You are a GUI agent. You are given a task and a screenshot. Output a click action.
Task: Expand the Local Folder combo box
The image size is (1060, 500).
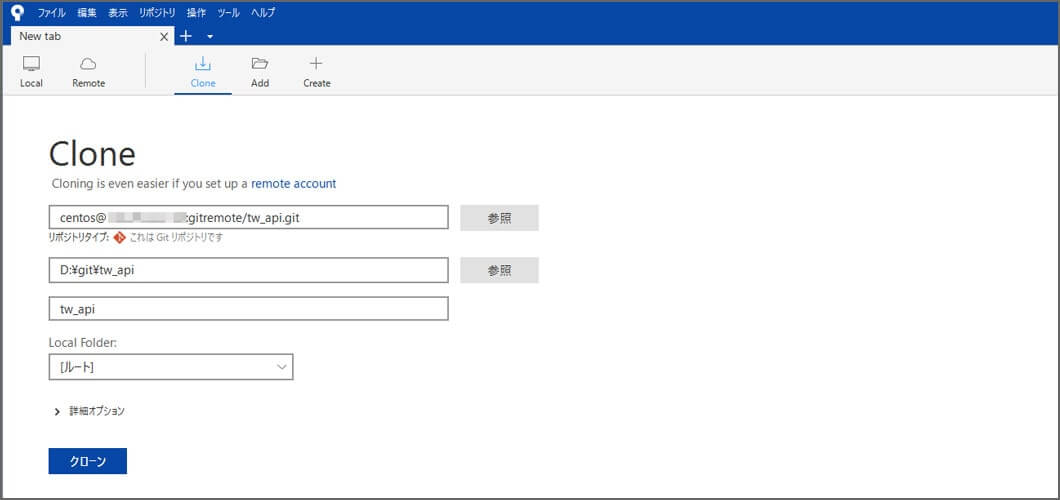171,367
